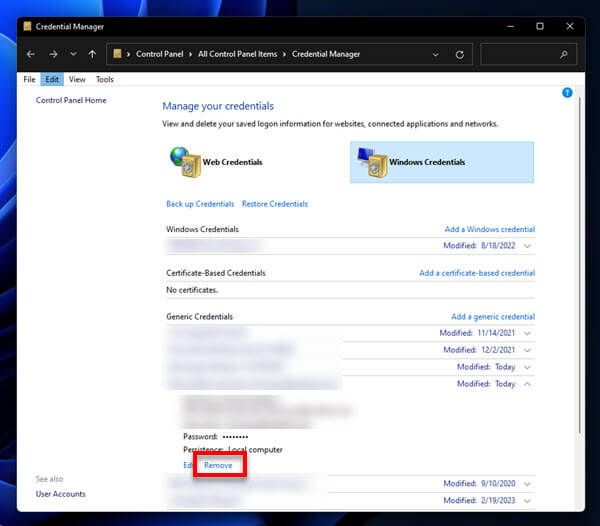Image resolution: width=600 pixels, height=526 pixels.
Task: Click Control Panel in the breadcrumb
Action: click(160, 54)
